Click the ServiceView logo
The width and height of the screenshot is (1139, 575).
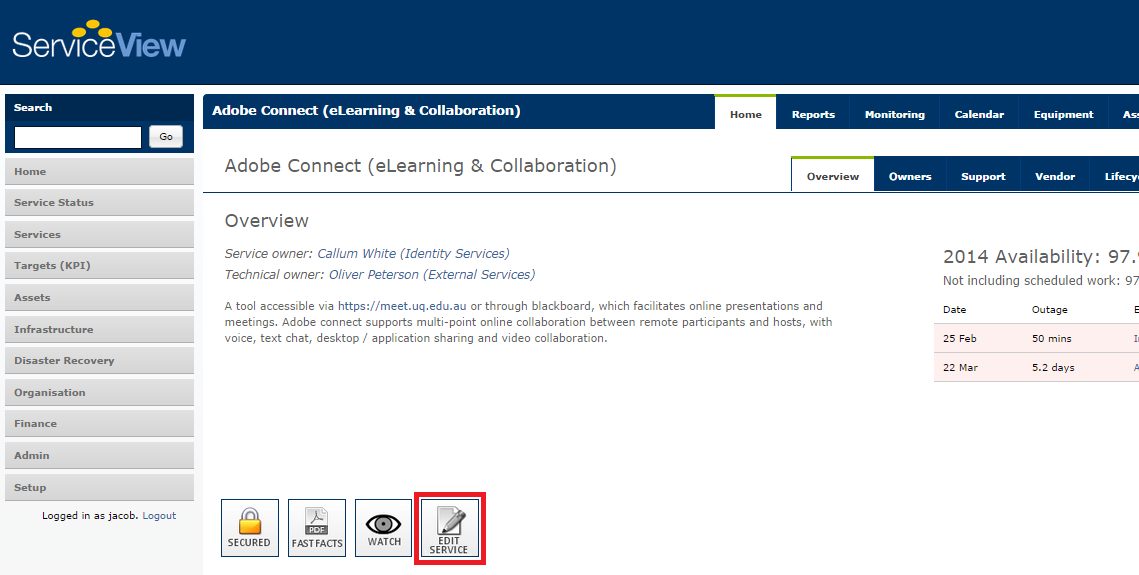click(99, 40)
